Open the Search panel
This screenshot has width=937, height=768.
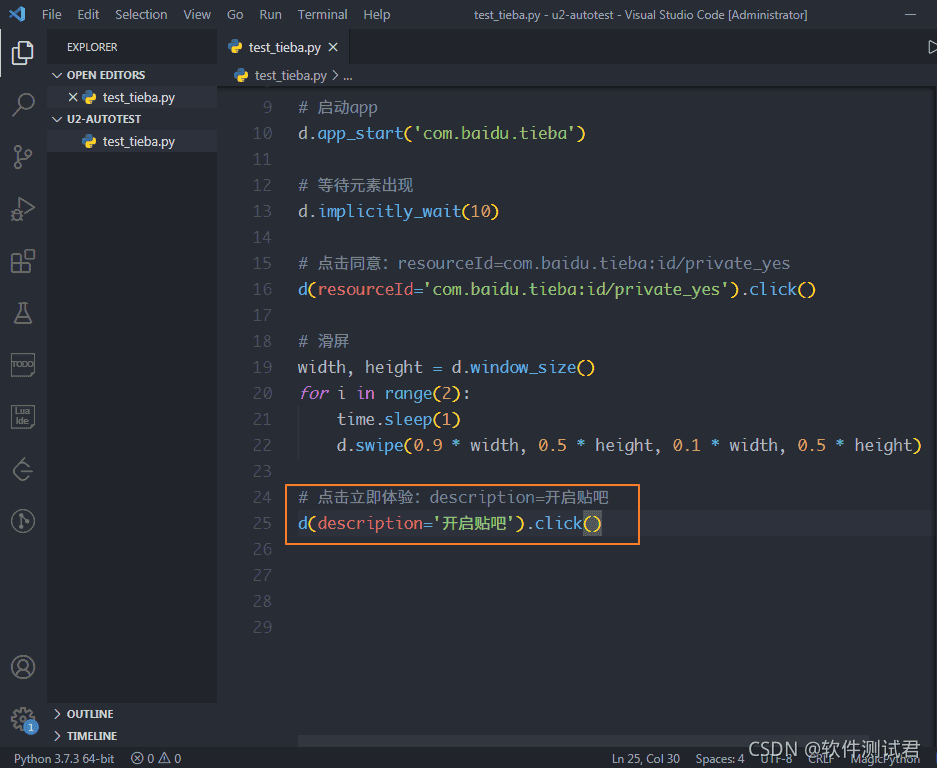[22, 104]
